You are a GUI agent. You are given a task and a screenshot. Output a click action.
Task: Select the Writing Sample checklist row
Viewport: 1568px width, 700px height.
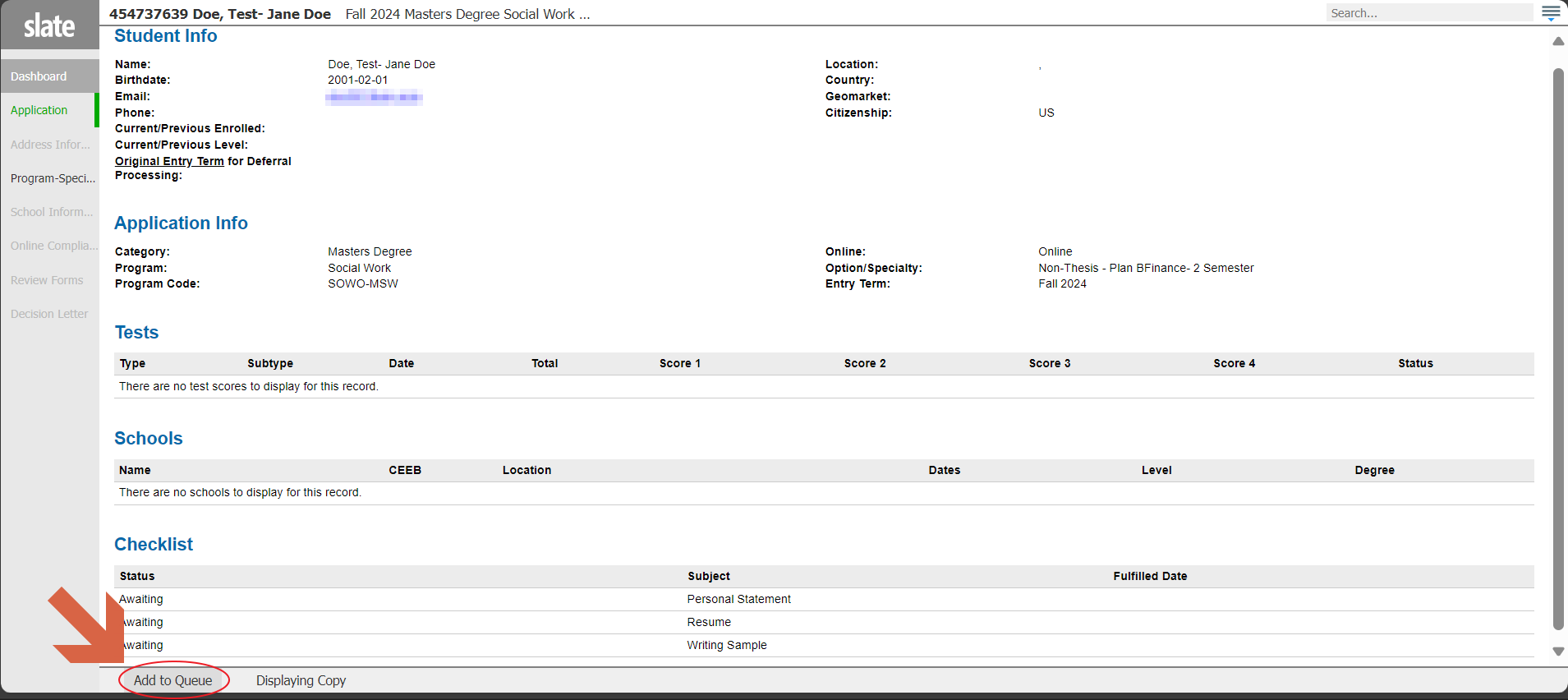coord(726,645)
